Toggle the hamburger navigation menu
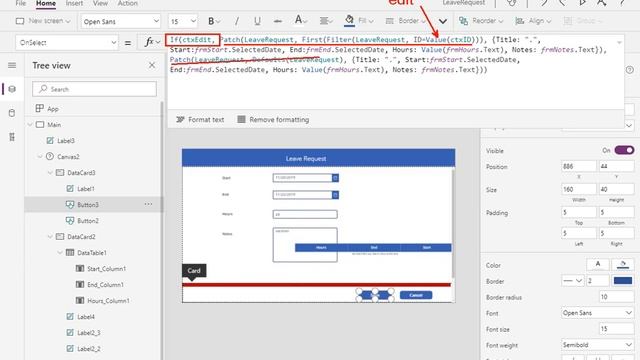 click(12, 65)
